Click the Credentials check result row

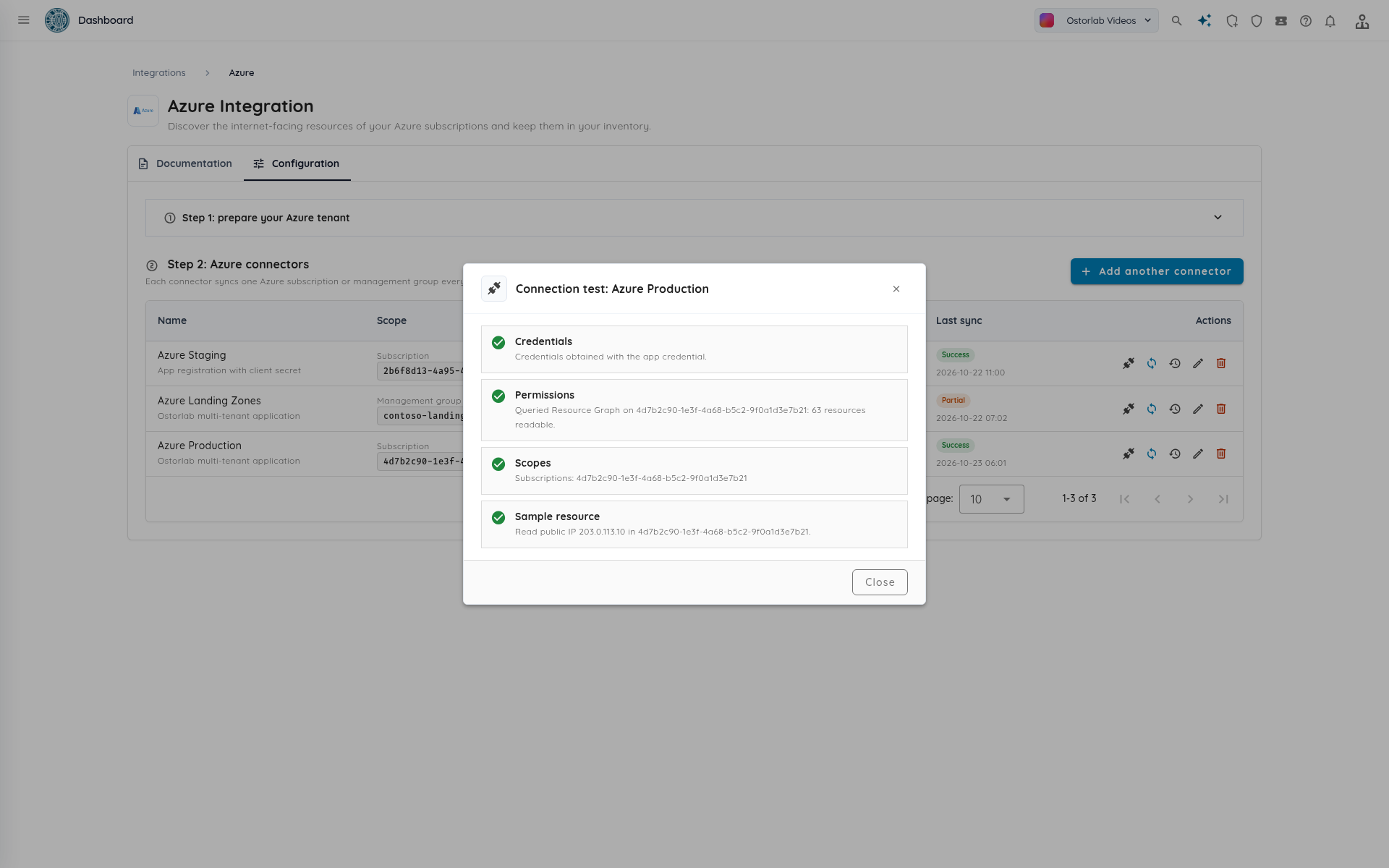tap(694, 349)
